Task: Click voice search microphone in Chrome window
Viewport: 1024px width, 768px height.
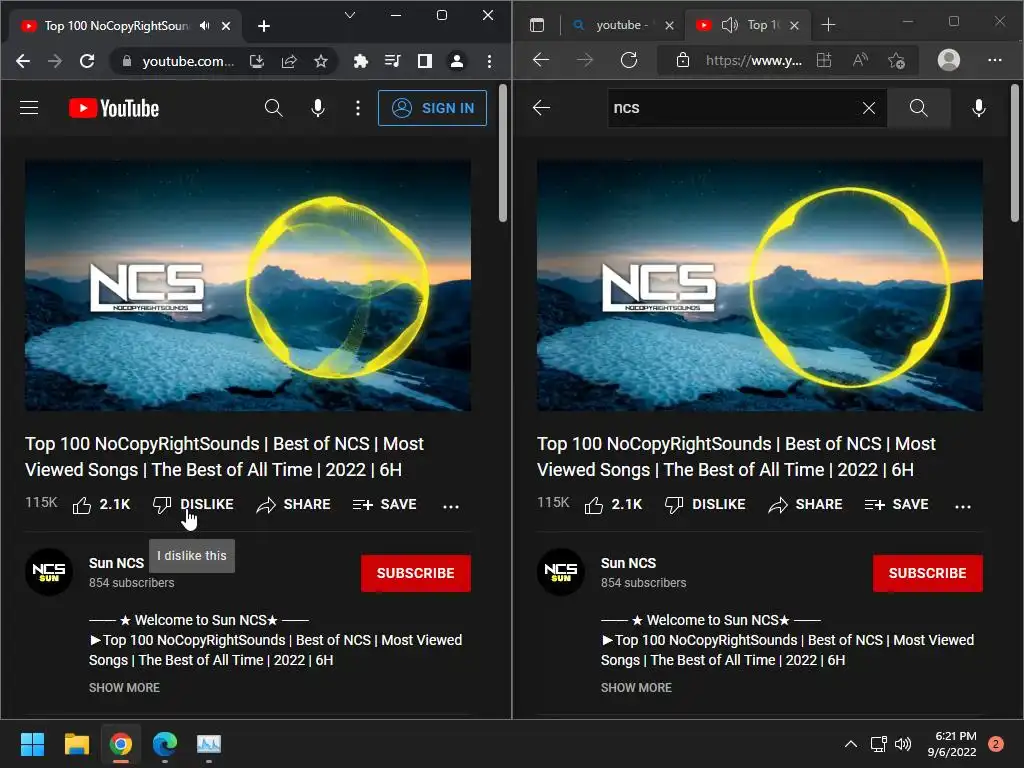Action: 318,108
